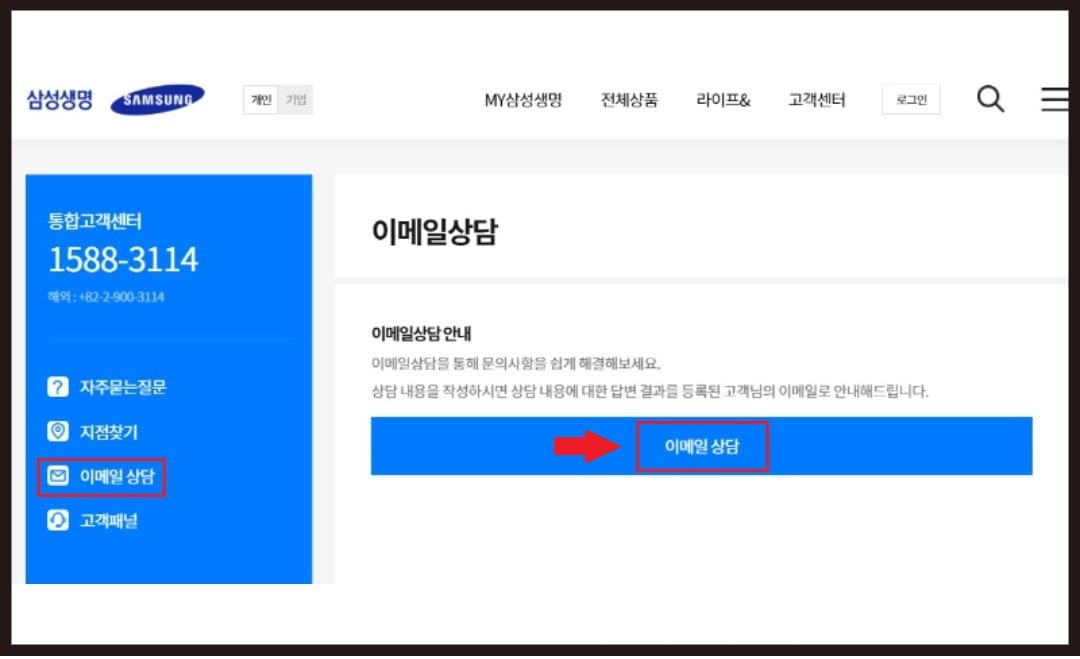Select the 개인 (personal) mode
Screen dimensions: 1080x659
259,99
